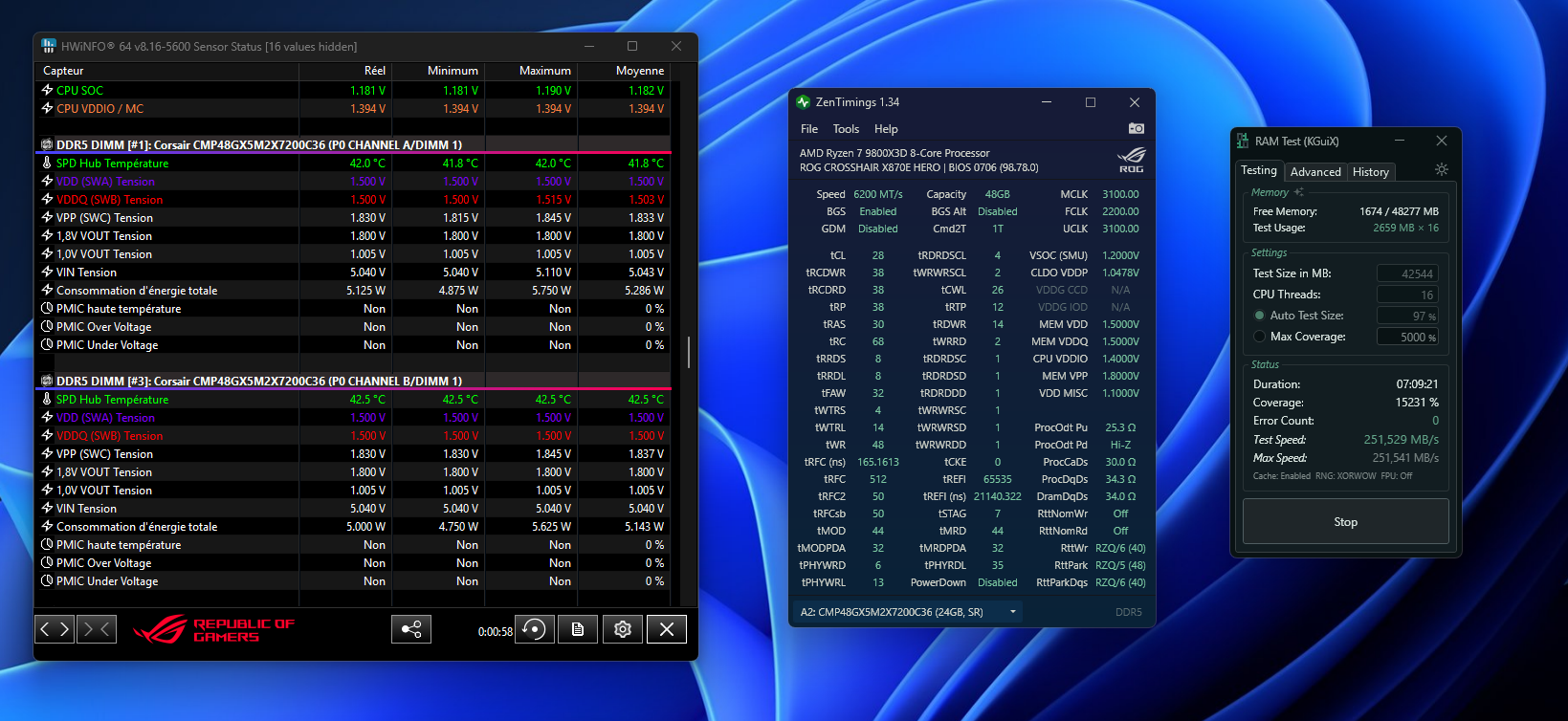Click the chip icon of DDR5 DIMM [#3] header
1568x721 pixels.
(x=46, y=381)
